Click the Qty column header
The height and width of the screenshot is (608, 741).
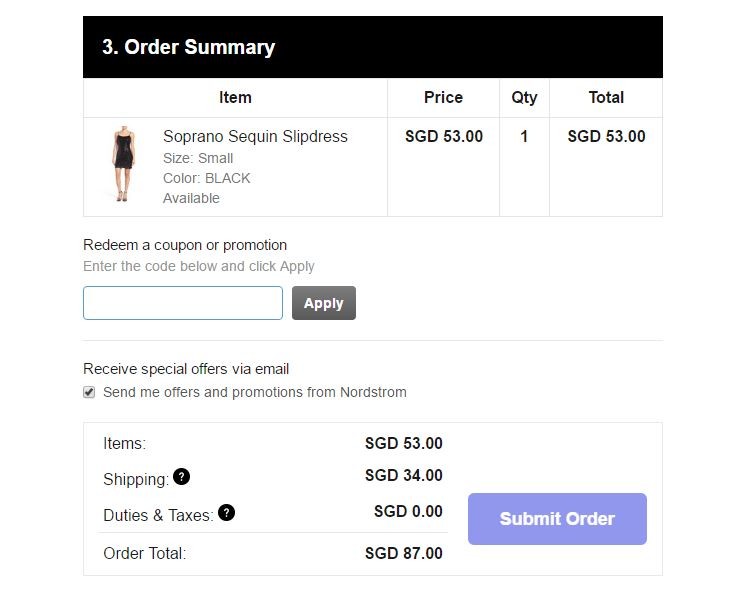(524, 98)
